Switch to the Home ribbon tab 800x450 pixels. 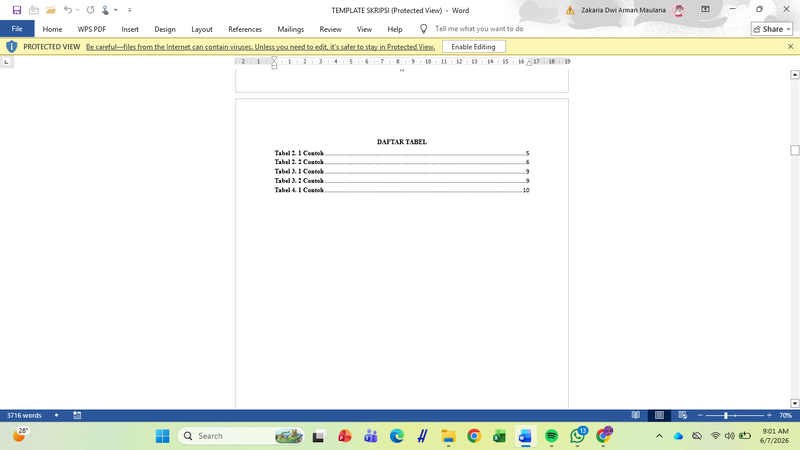52,29
